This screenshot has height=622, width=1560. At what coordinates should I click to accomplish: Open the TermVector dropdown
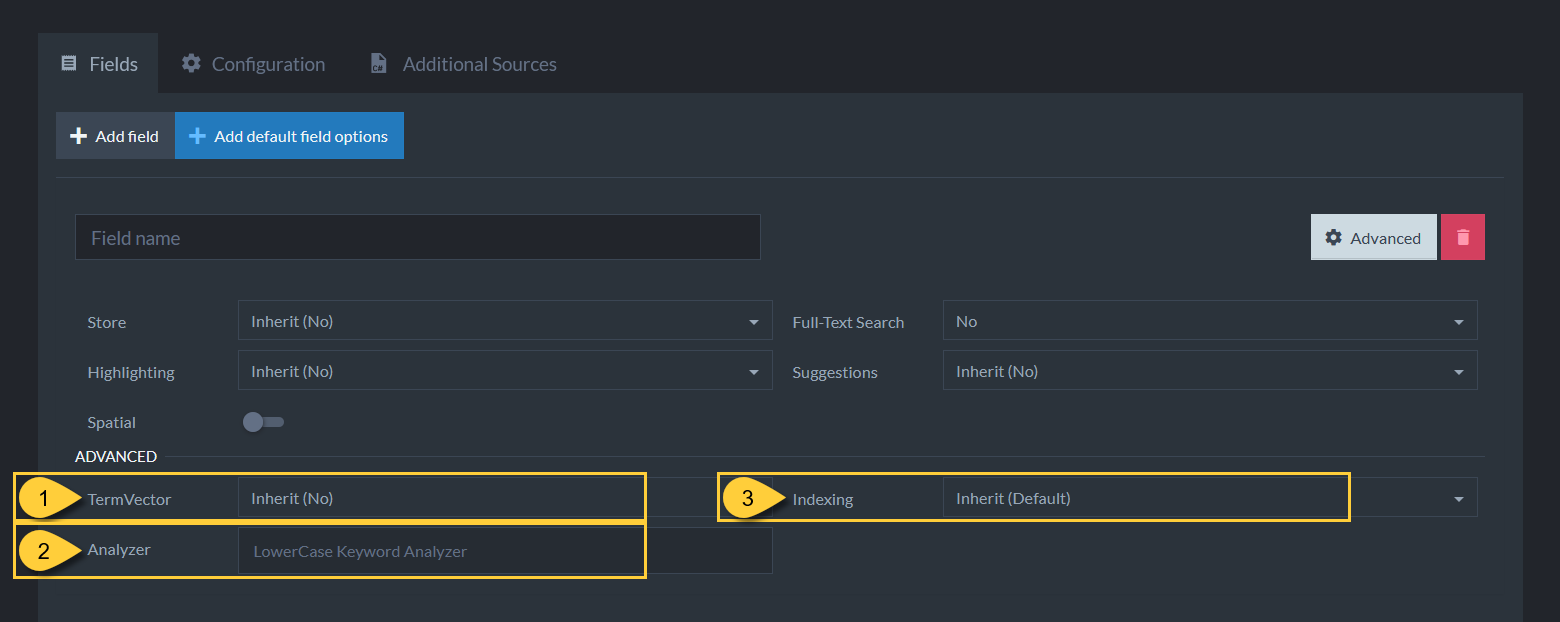pyautogui.click(x=505, y=498)
